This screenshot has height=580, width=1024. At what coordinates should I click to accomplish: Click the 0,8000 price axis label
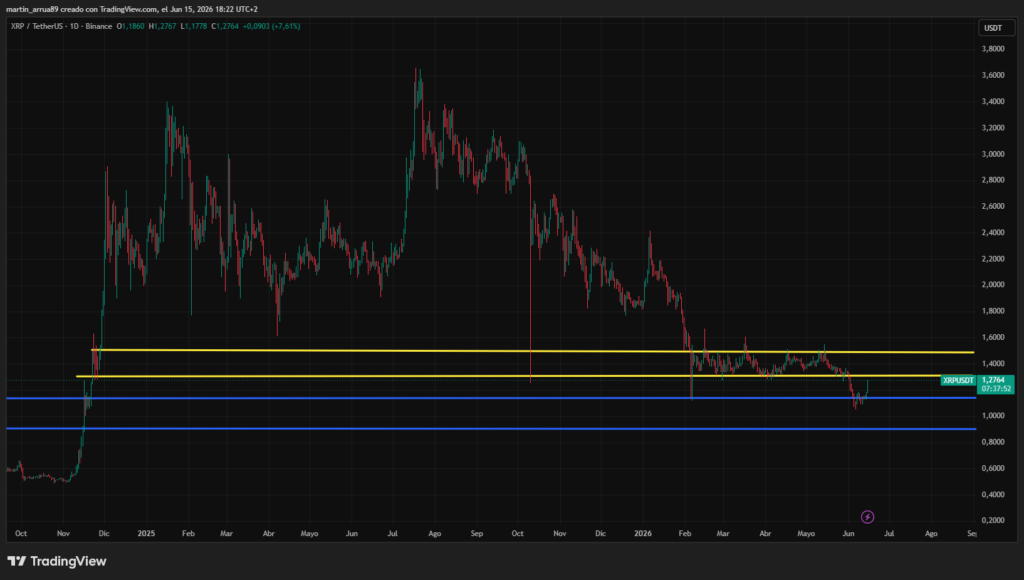(x=993, y=442)
